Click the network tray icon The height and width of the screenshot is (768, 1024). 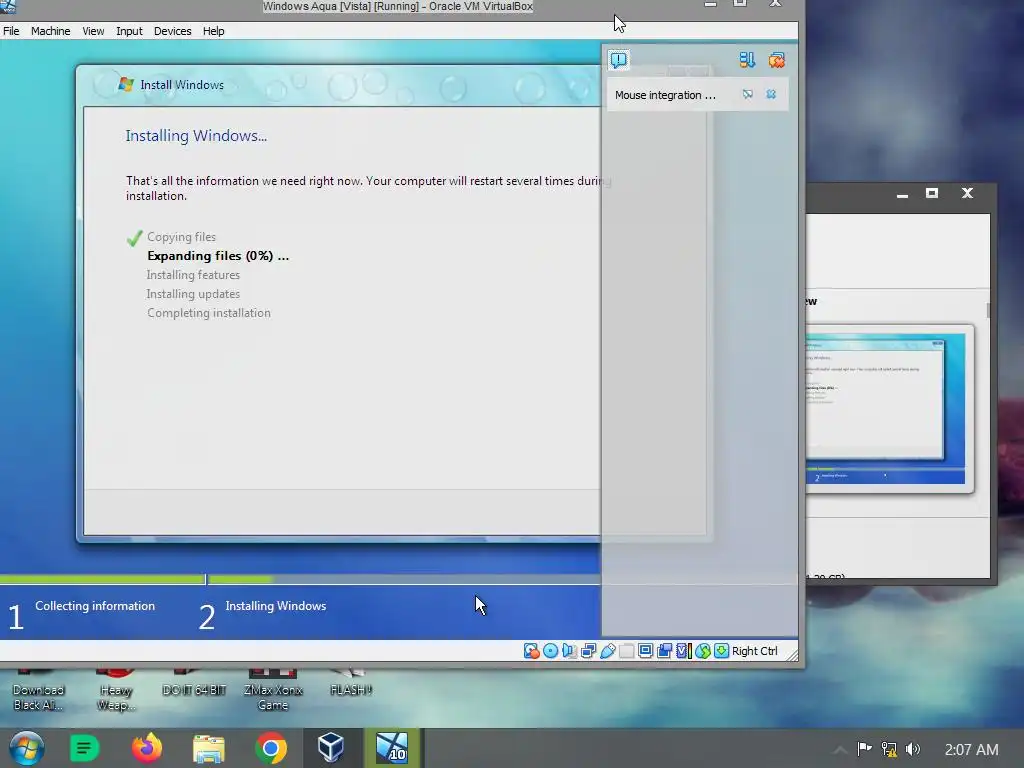coord(889,749)
